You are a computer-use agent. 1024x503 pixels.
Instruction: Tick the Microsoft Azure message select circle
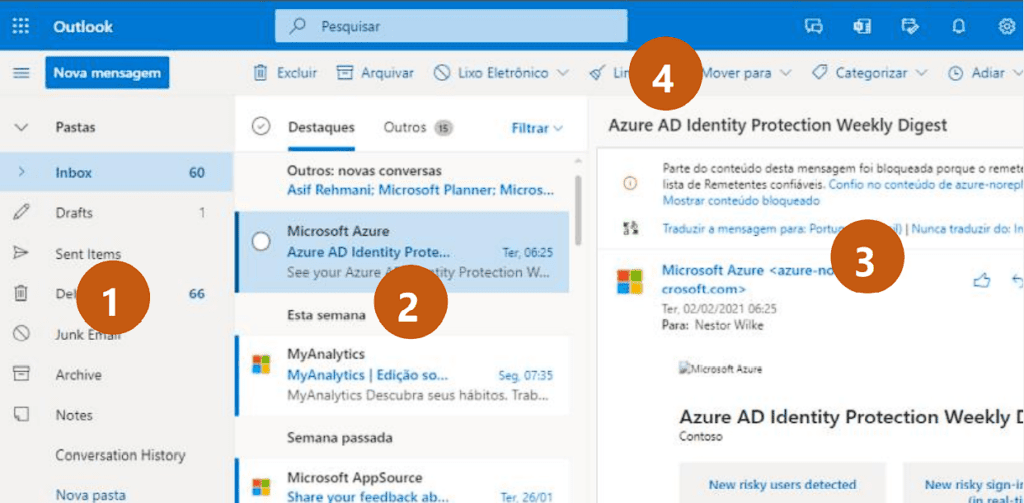coord(261,242)
